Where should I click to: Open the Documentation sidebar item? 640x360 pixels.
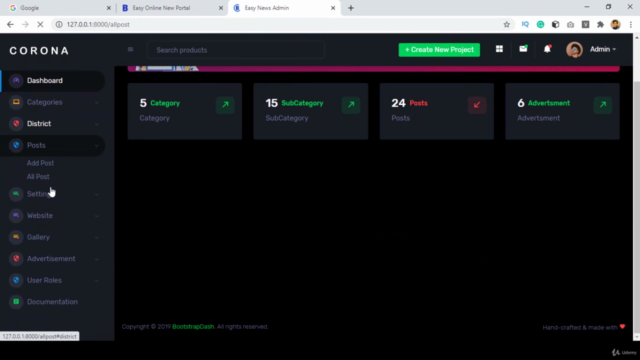[53, 302]
